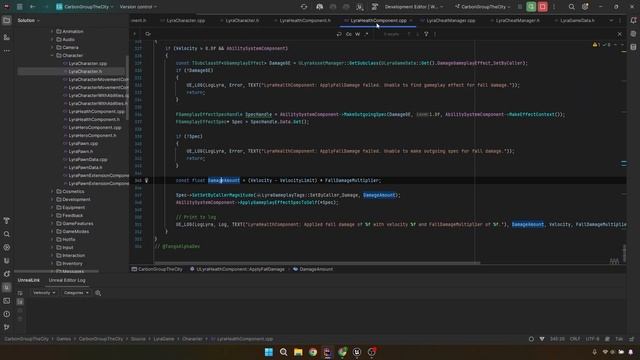The width and height of the screenshot is (640, 360).
Task: Toggle Match Case in find bar
Action: 349,34
